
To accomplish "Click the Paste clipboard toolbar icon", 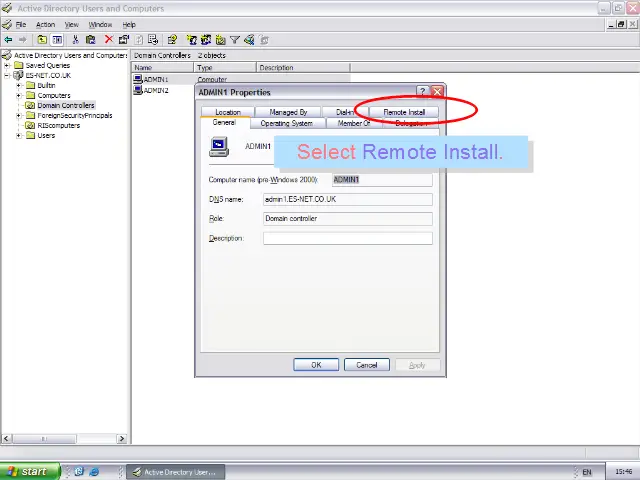I will tap(91, 40).
